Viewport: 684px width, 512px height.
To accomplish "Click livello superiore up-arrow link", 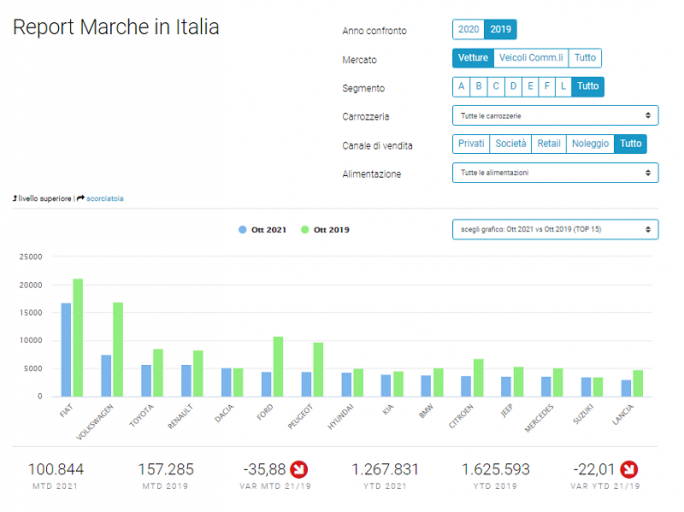I will (x=42, y=199).
